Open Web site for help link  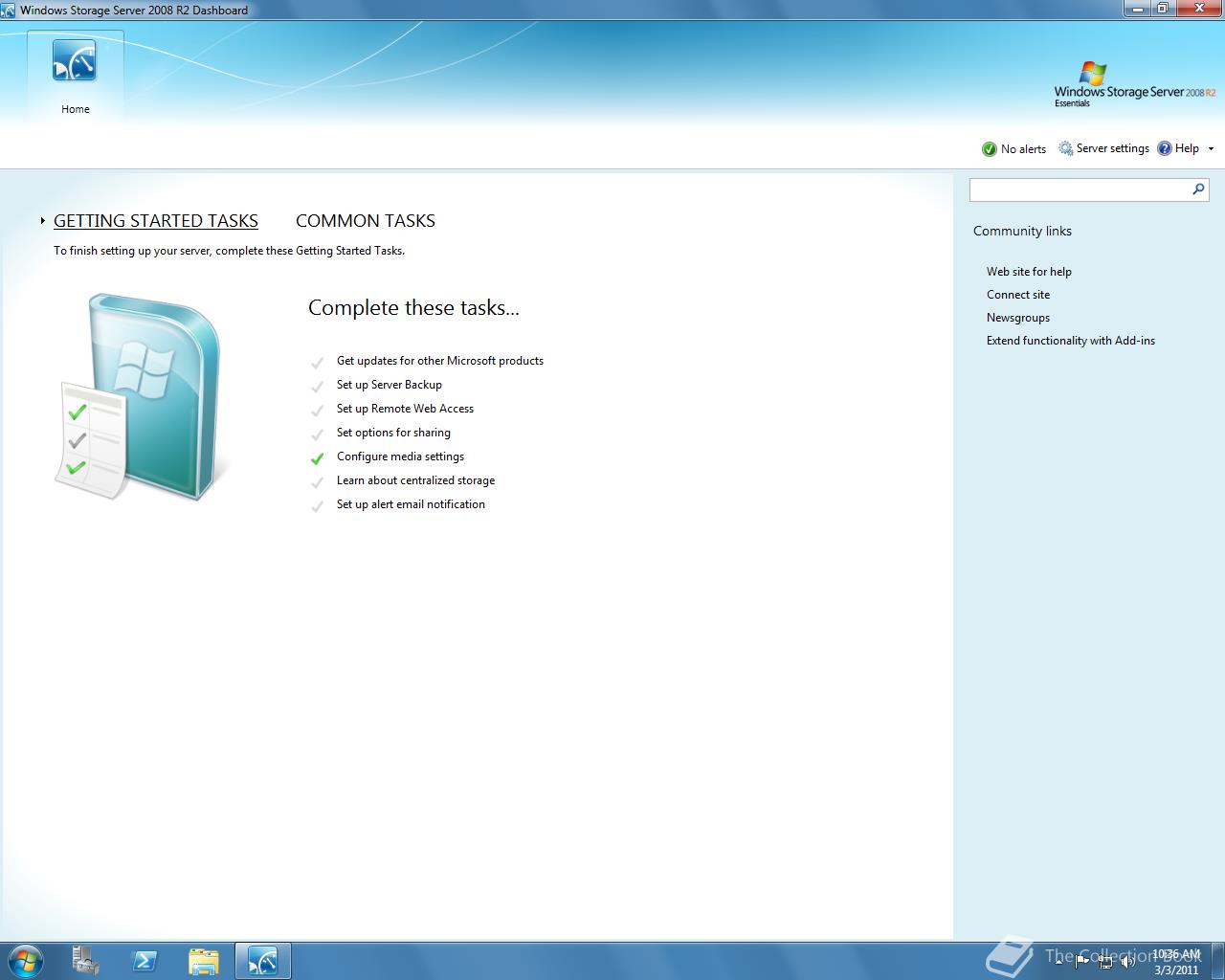pyautogui.click(x=1029, y=272)
